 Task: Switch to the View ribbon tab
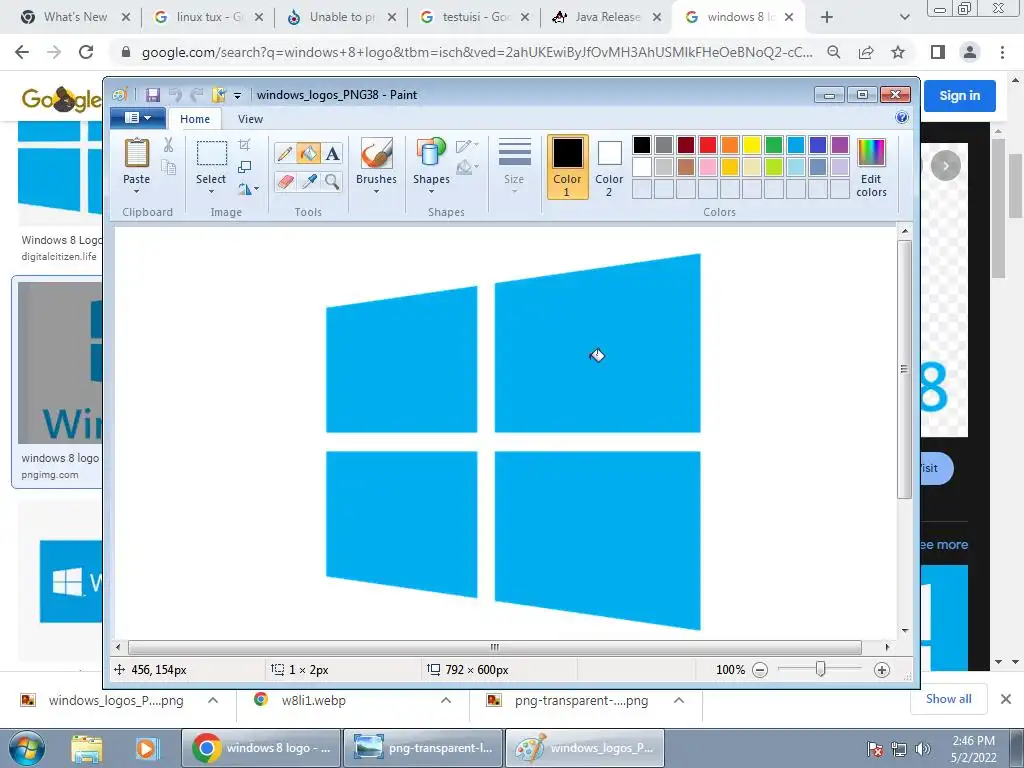coord(250,119)
